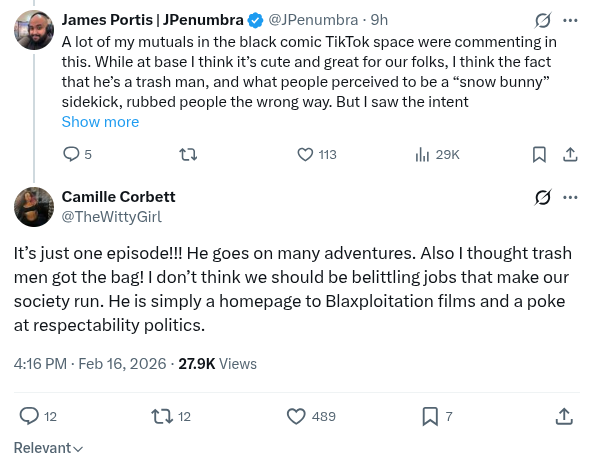Open Grok icon on James Portis tweet
This screenshot has width=593, height=464.
point(543,20)
